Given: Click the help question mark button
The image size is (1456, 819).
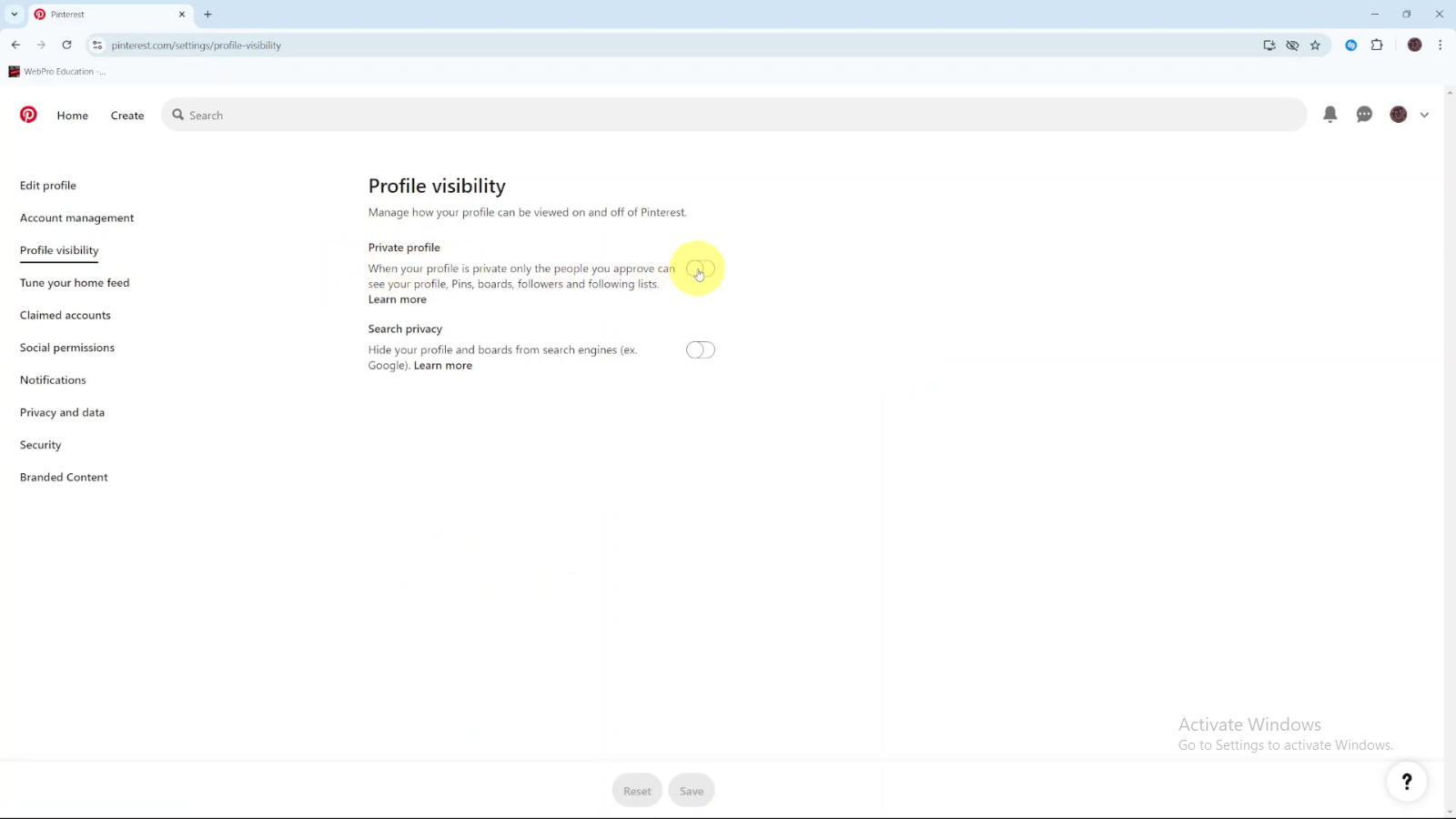Looking at the screenshot, I should click(x=1407, y=782).
